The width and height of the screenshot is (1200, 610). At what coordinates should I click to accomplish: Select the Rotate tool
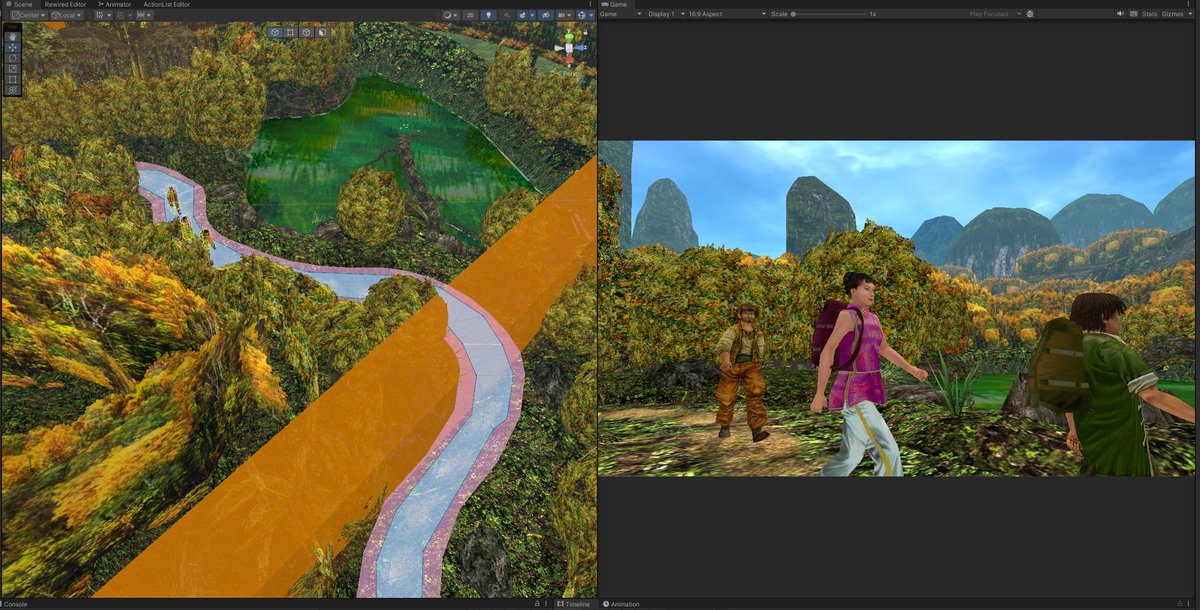12,58
